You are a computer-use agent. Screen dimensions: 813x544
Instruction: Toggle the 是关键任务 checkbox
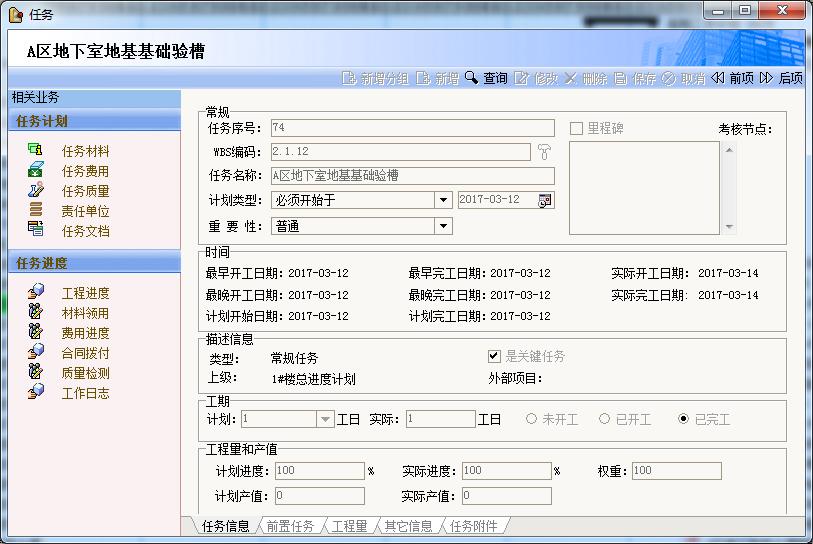click(x=494, y=356)
